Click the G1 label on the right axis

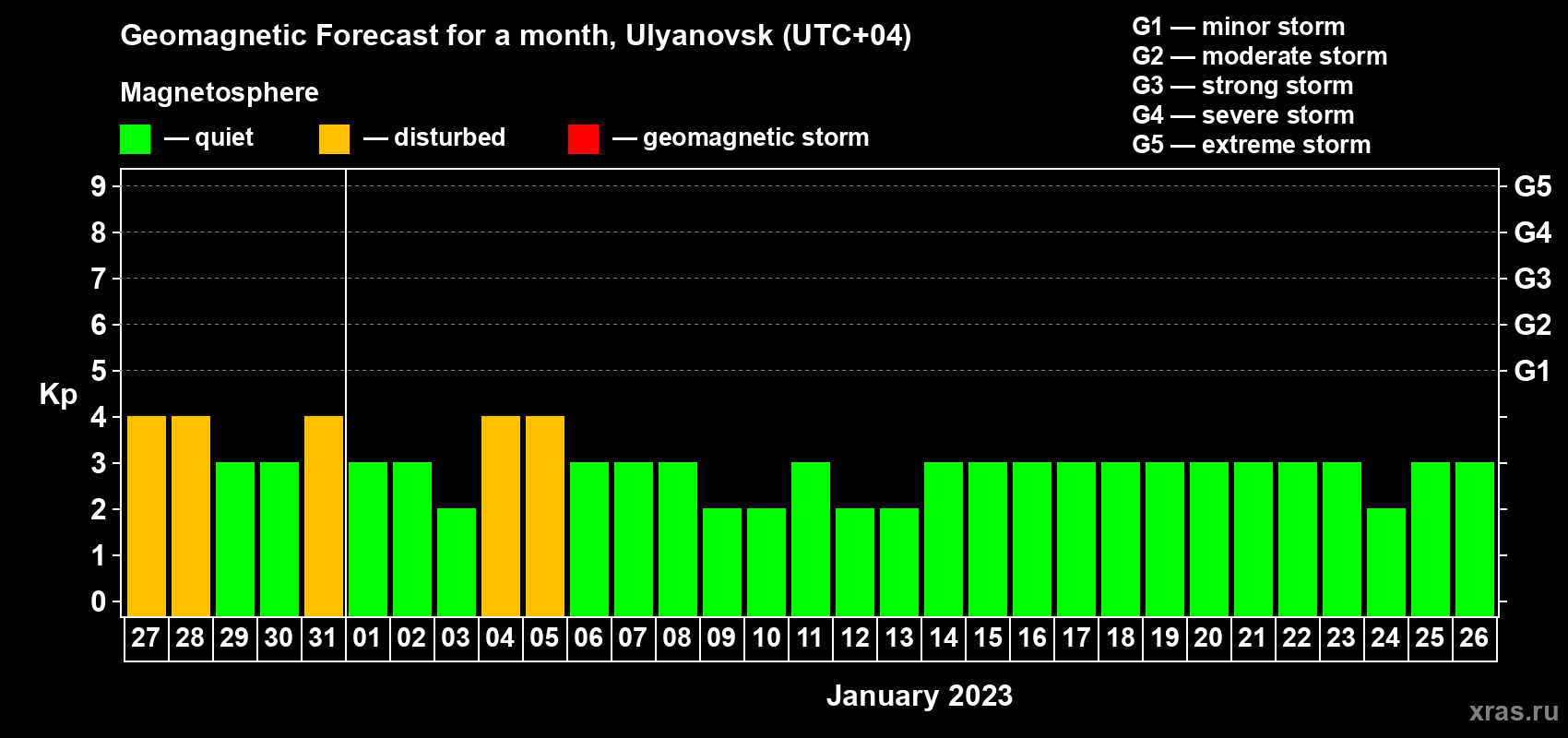pyautogui.click(x=1532, y=371)
